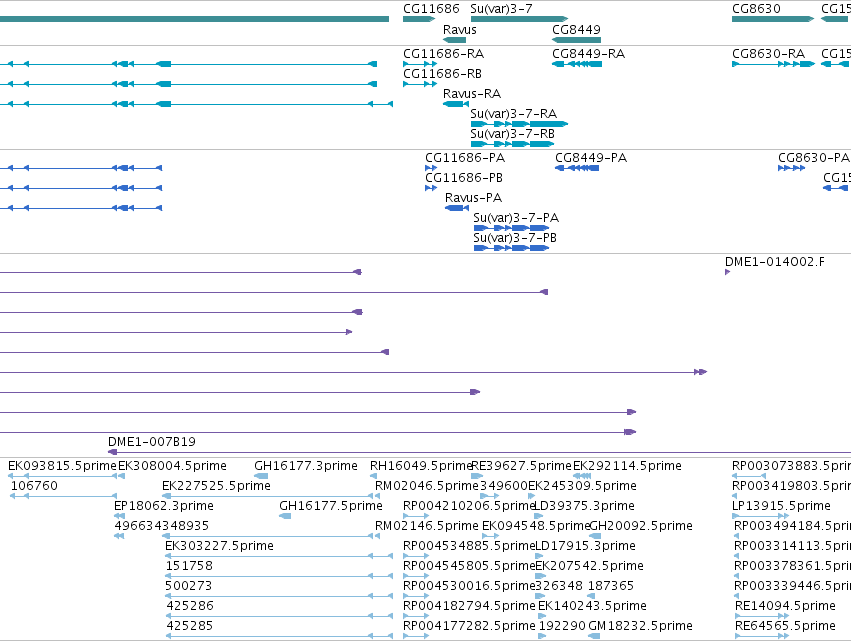This screenshot has height=641, width=851.
Task: Select feature DME1-007B19
Action: point(479,452)
